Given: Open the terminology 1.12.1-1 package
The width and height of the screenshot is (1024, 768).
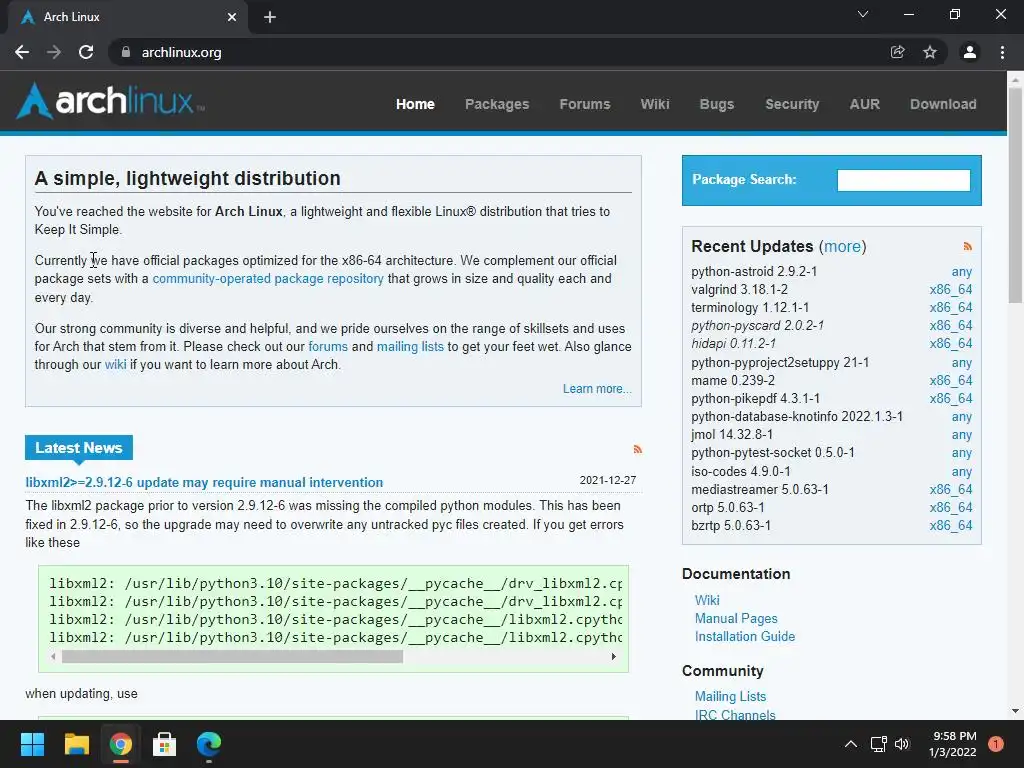Looking at the screenshot, I should point(750,308).
